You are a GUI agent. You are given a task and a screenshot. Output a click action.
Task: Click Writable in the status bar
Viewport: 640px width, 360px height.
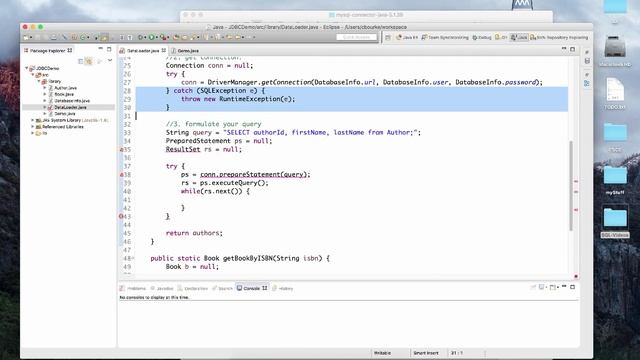pos(382,353)
